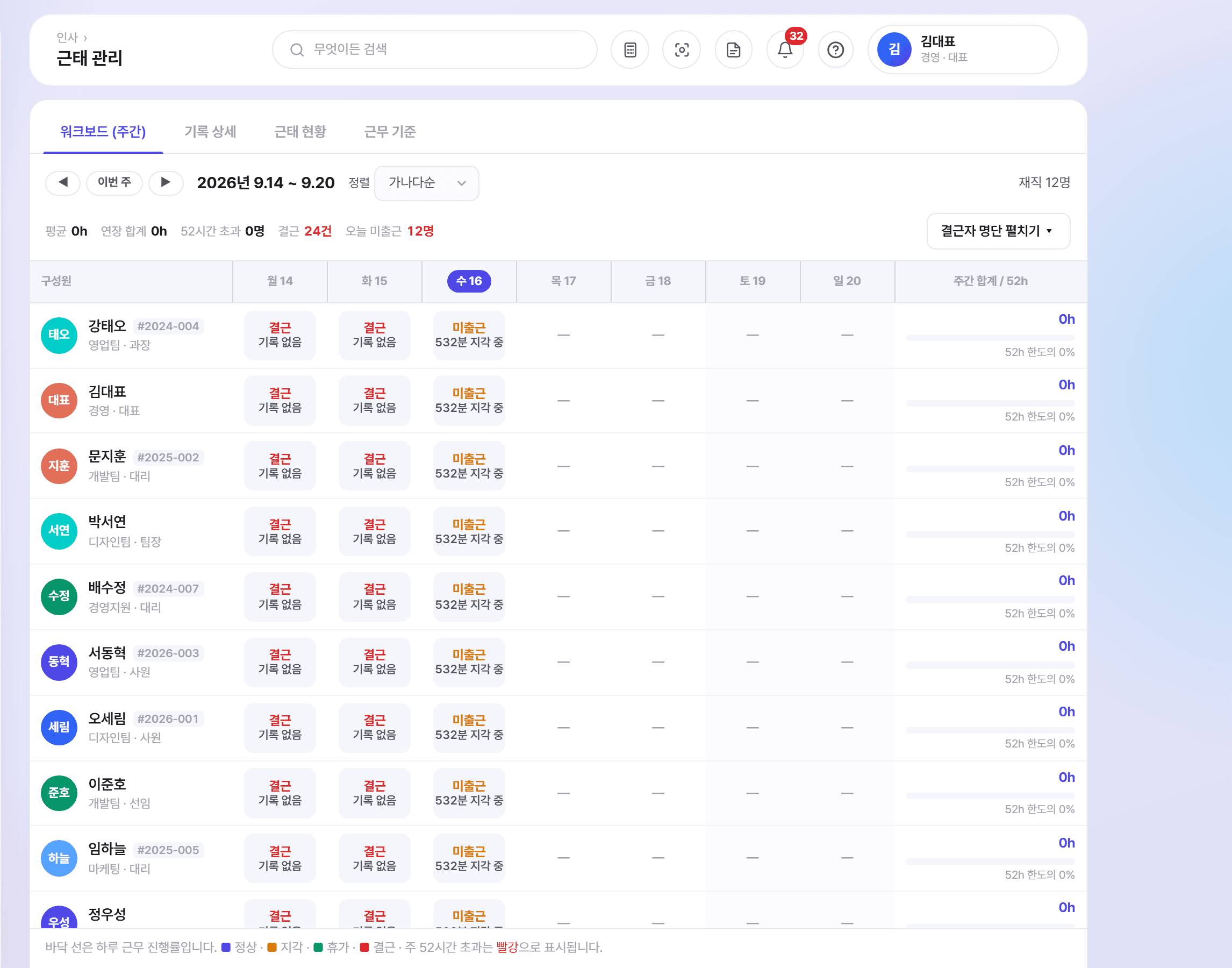Click 오세림 Tuesday 결근 cell

(375, 728)
